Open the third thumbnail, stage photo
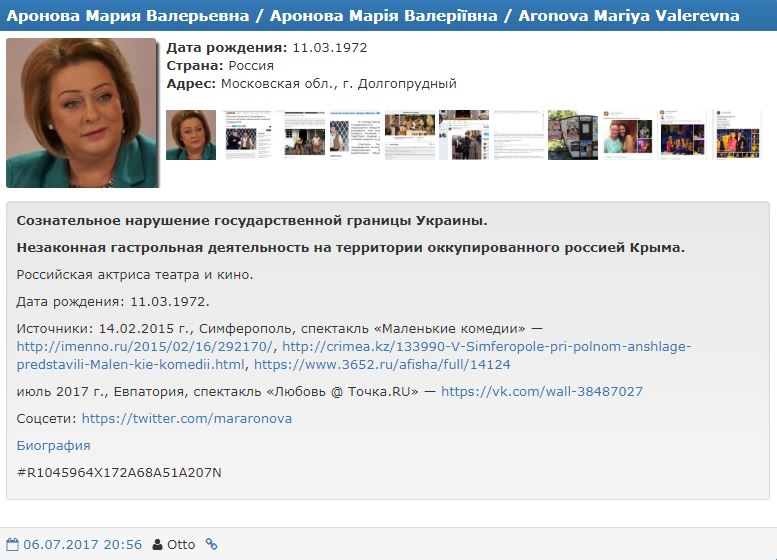 point(300,135)
